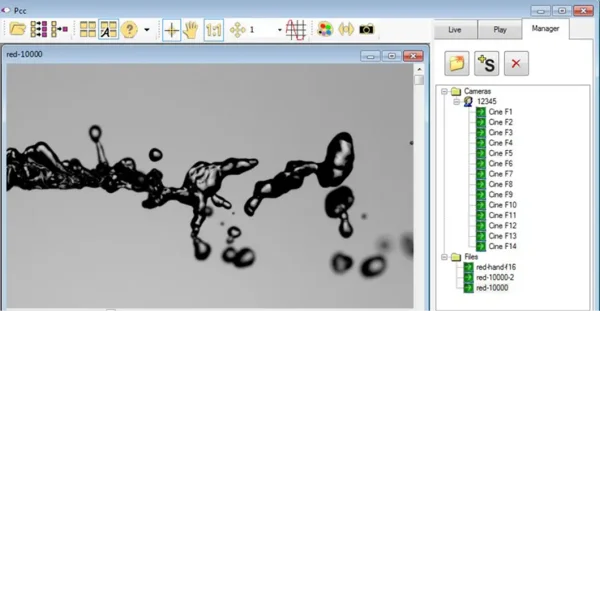Click the image window vertical scrollbar

419,180
